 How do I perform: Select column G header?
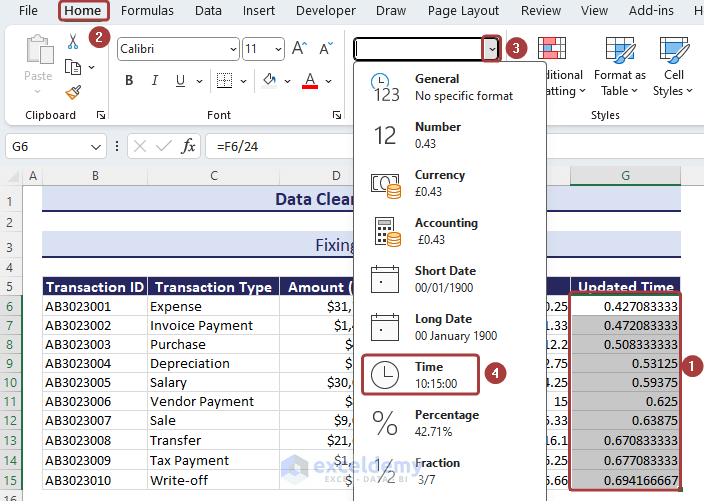pyautogui.click(x=625, y=176)
